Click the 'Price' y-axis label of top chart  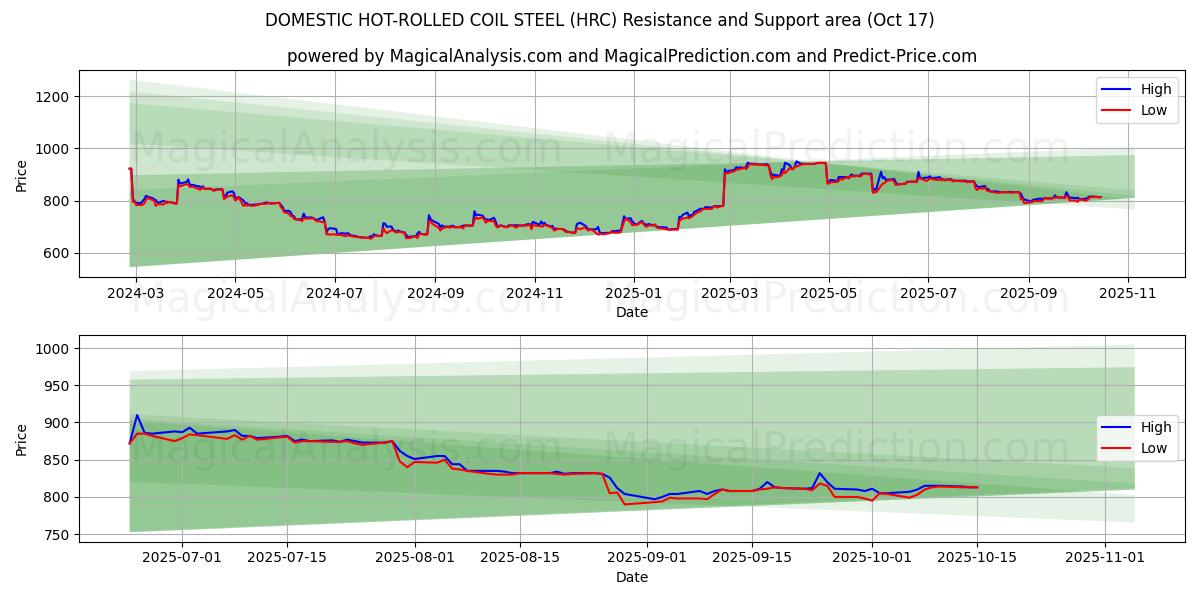pyautogui.click(x=22, y=175)
